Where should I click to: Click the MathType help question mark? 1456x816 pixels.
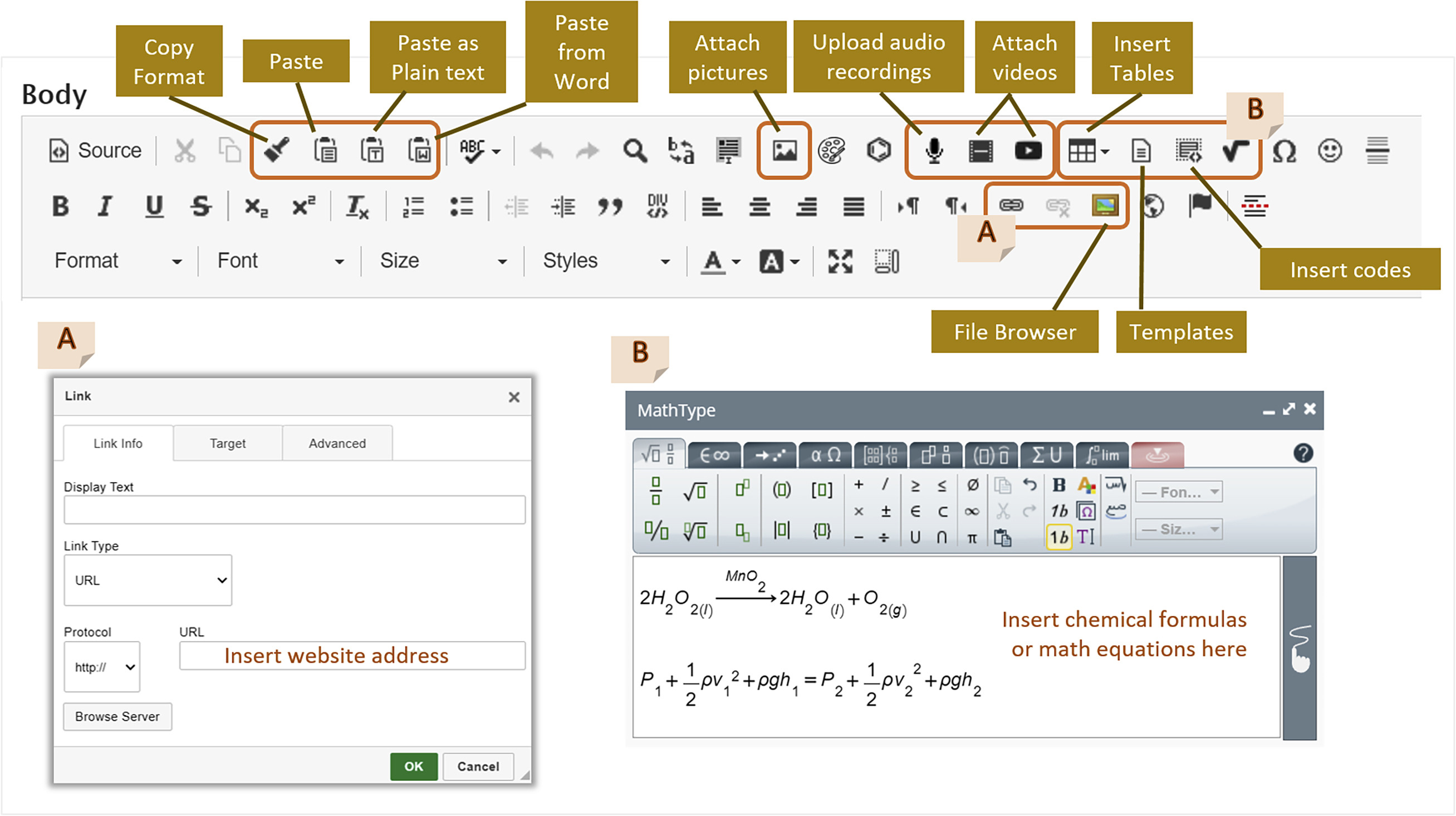pos(1303,454)
